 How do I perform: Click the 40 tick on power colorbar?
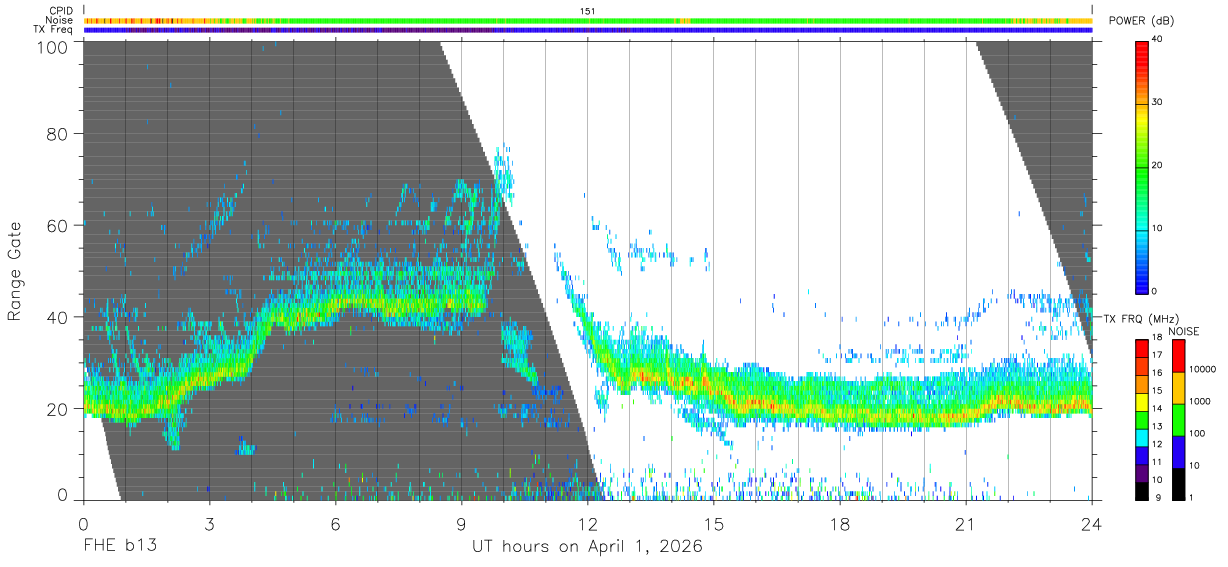point(1158,40)
